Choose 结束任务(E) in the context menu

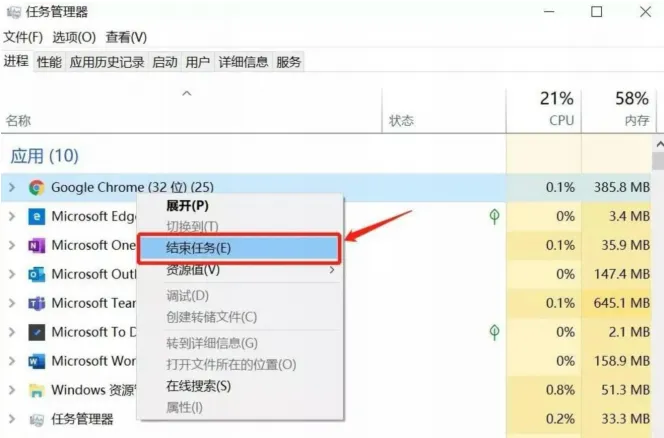241,248
